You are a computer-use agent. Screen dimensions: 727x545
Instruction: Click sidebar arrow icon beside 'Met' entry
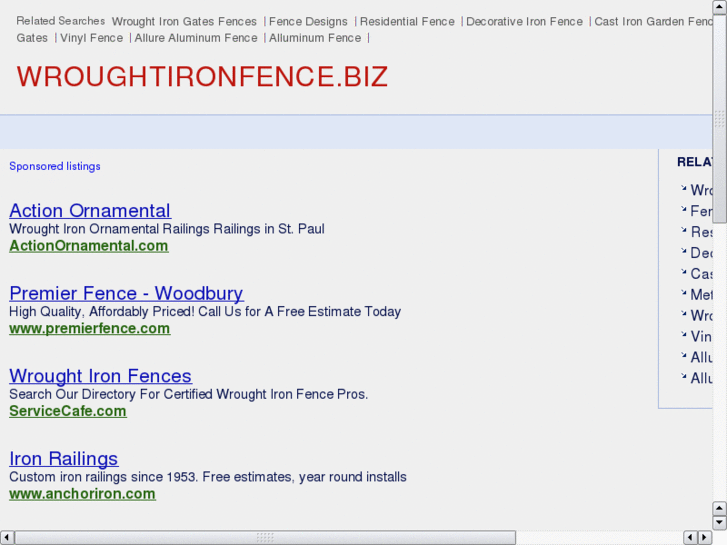coord(683,292)
